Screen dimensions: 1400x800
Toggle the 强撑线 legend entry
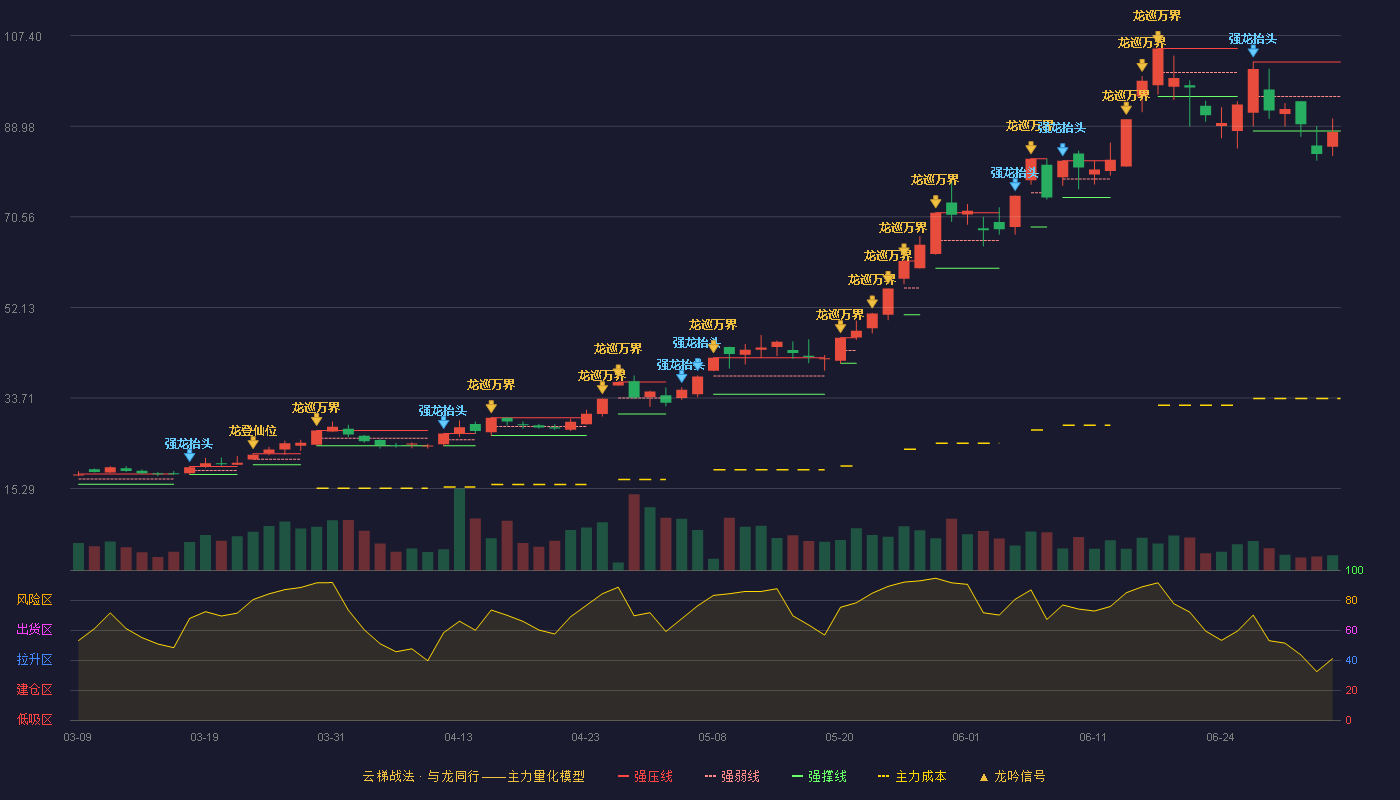point(819,776)
